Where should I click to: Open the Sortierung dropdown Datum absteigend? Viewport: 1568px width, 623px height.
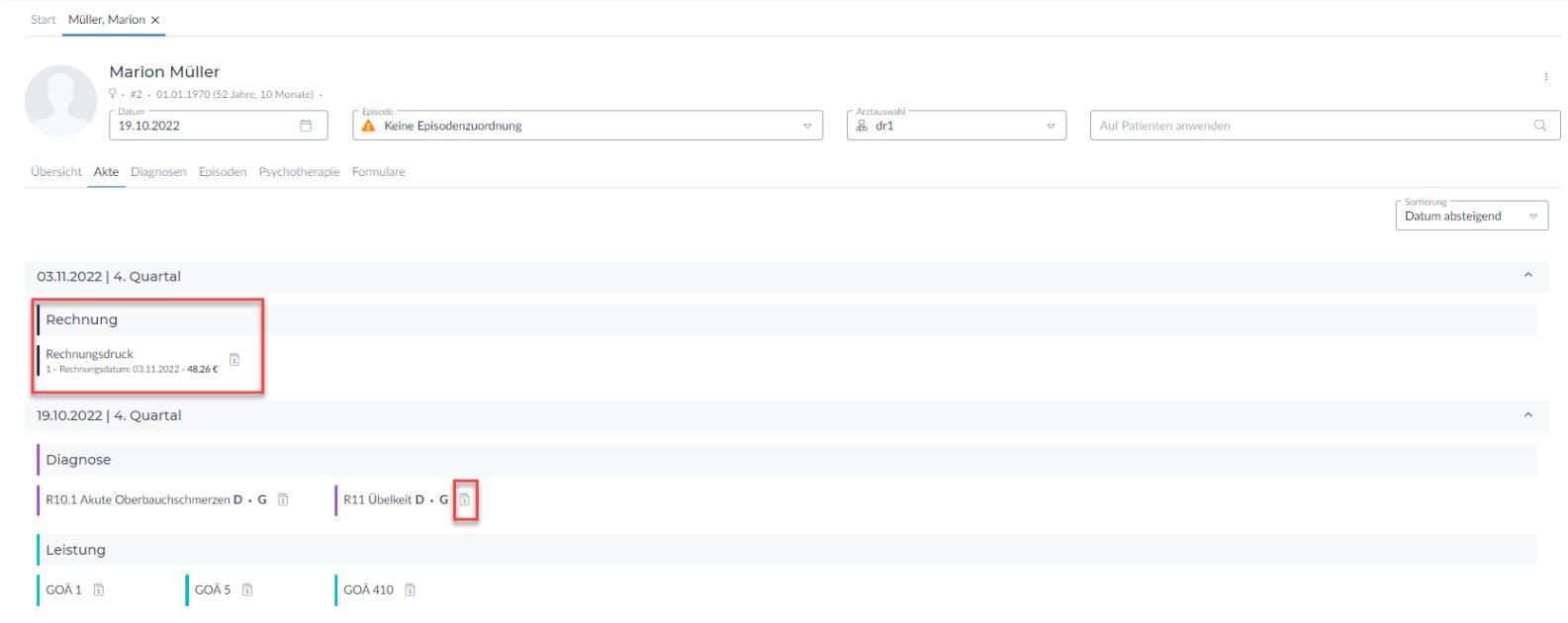(1532, 217)
